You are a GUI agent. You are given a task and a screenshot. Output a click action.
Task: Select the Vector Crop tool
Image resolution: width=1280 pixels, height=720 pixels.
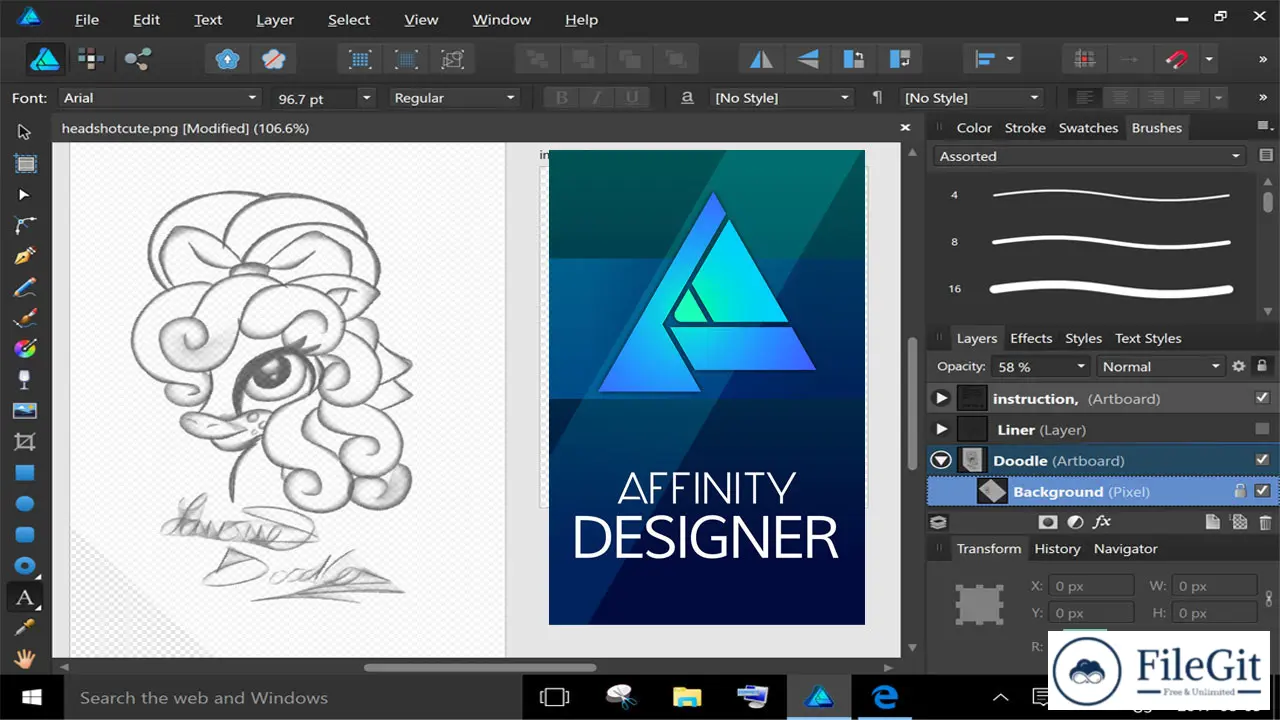point(25,442)
